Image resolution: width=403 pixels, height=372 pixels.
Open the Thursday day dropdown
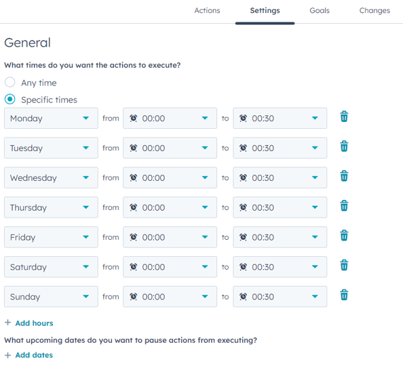coord(51,207)
